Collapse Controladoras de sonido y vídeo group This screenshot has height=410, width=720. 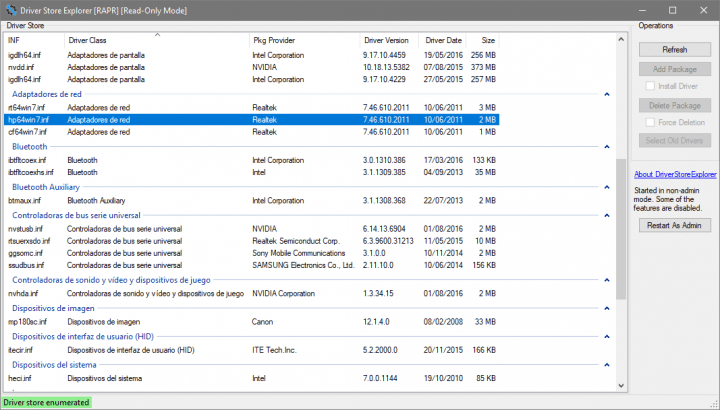[607, 281]
